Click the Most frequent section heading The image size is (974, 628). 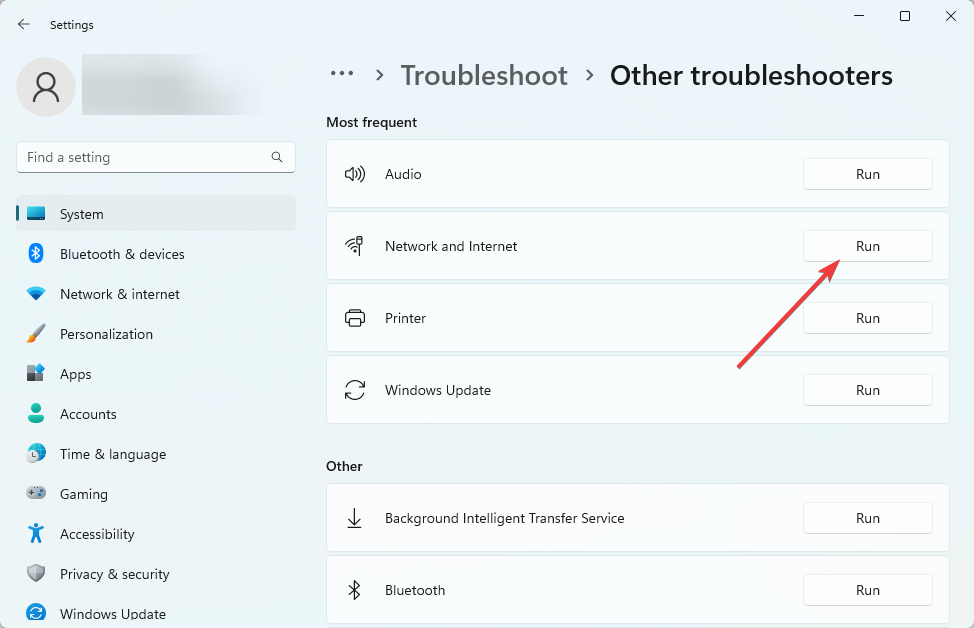click(x=371, y=122)
